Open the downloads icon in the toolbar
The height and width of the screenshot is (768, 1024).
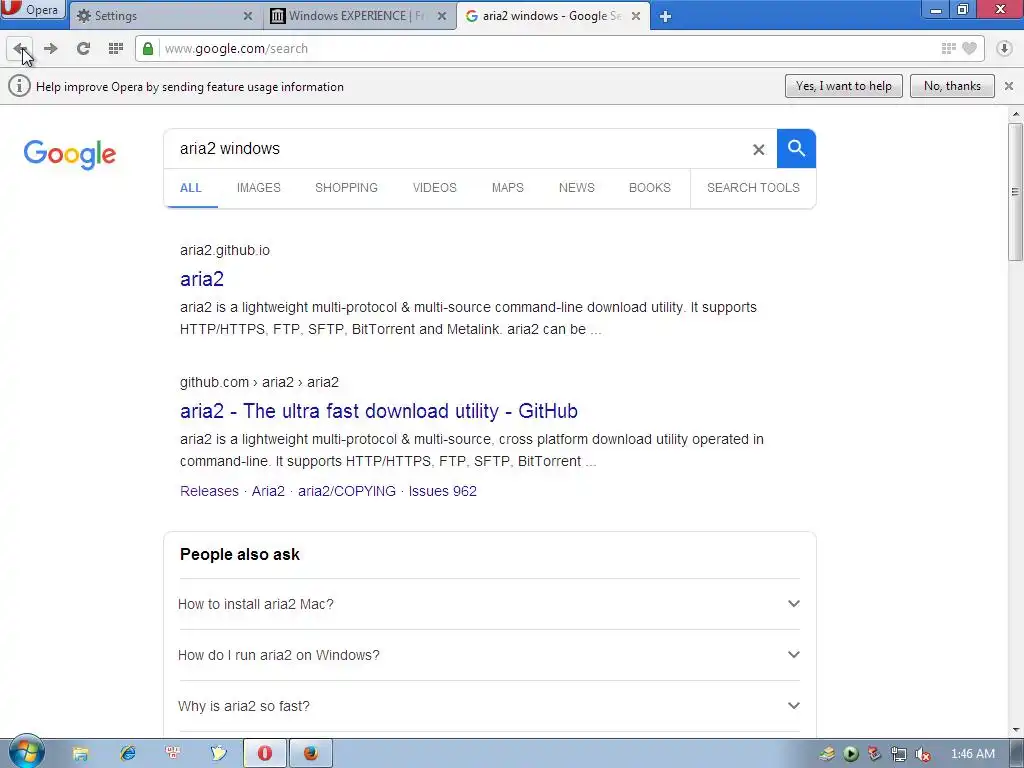click(1004, 48)
